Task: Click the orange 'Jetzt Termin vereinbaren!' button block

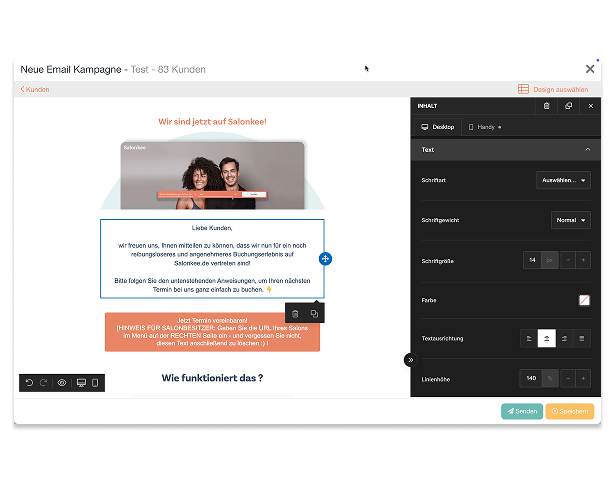Action: [x=212, y=332]
